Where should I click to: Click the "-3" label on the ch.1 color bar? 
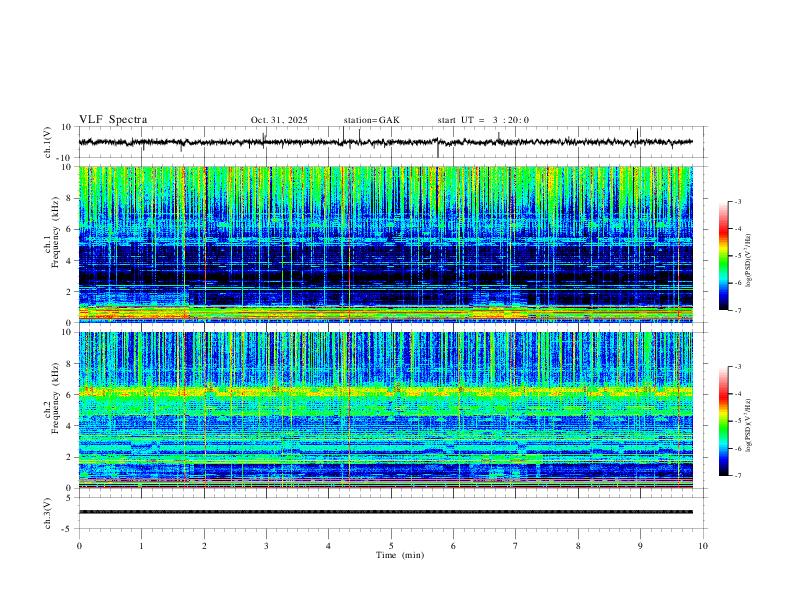(x=737, y=201)
